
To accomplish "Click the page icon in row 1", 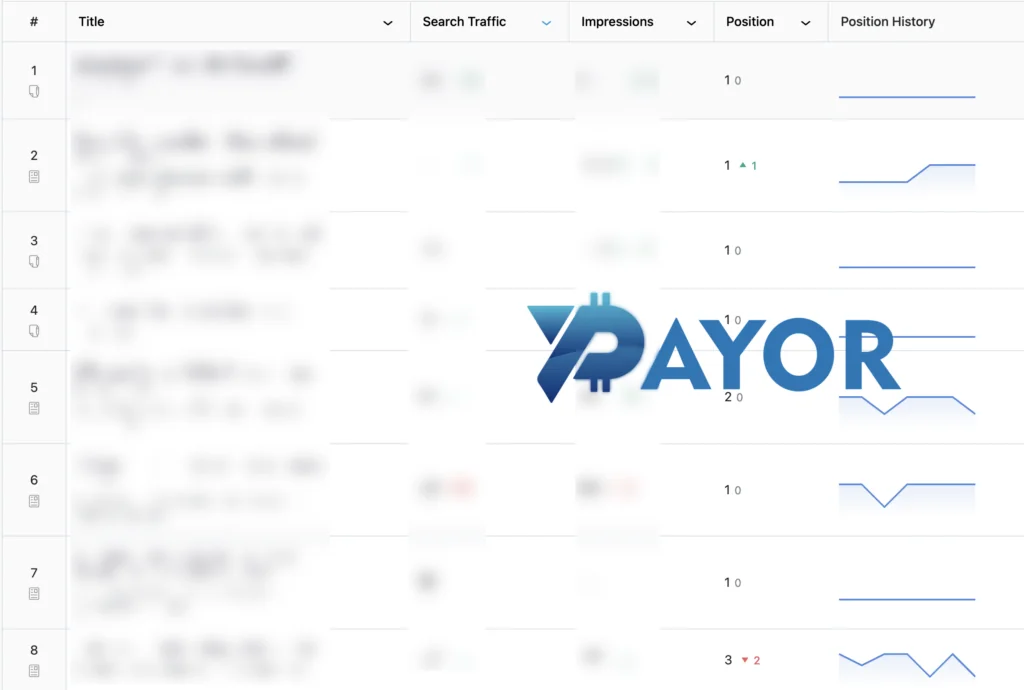I will click(x=34, y=91).
